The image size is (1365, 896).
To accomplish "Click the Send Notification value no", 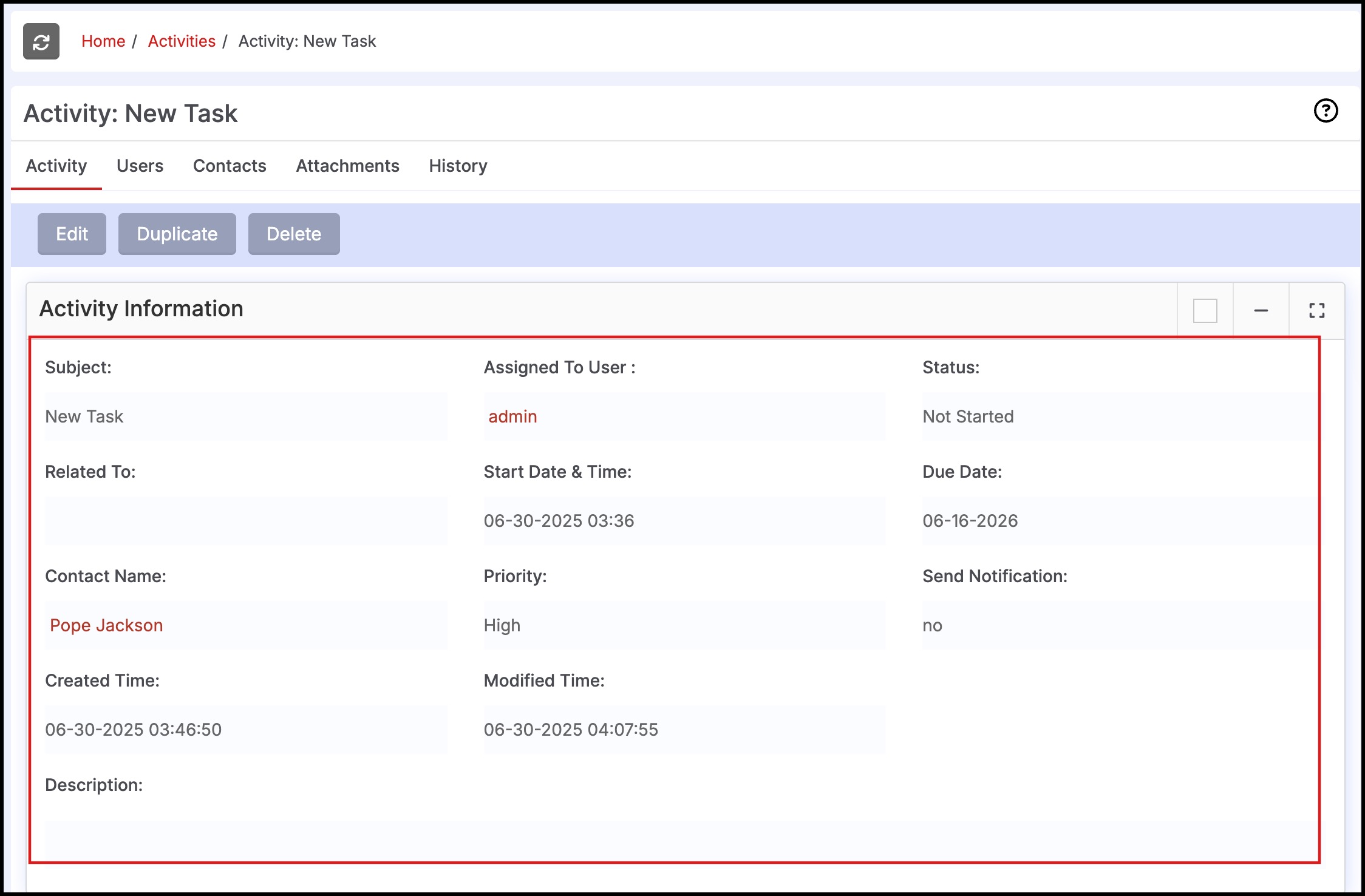I will 932,625.
